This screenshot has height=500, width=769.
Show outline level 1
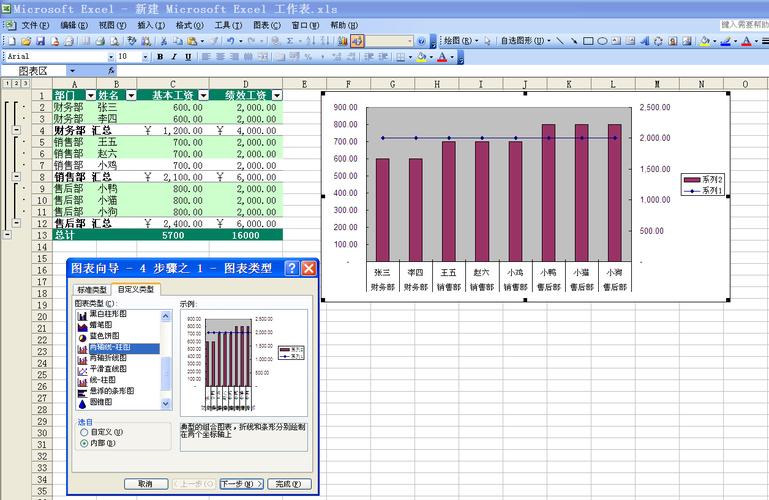pos(7,83)
